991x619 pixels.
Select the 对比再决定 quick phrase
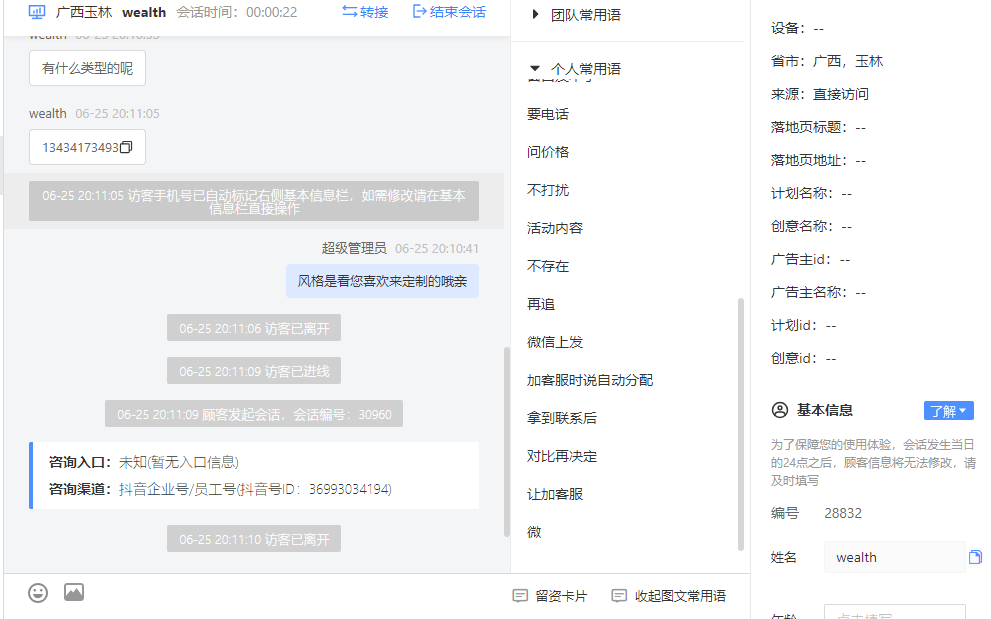[562, 456]
